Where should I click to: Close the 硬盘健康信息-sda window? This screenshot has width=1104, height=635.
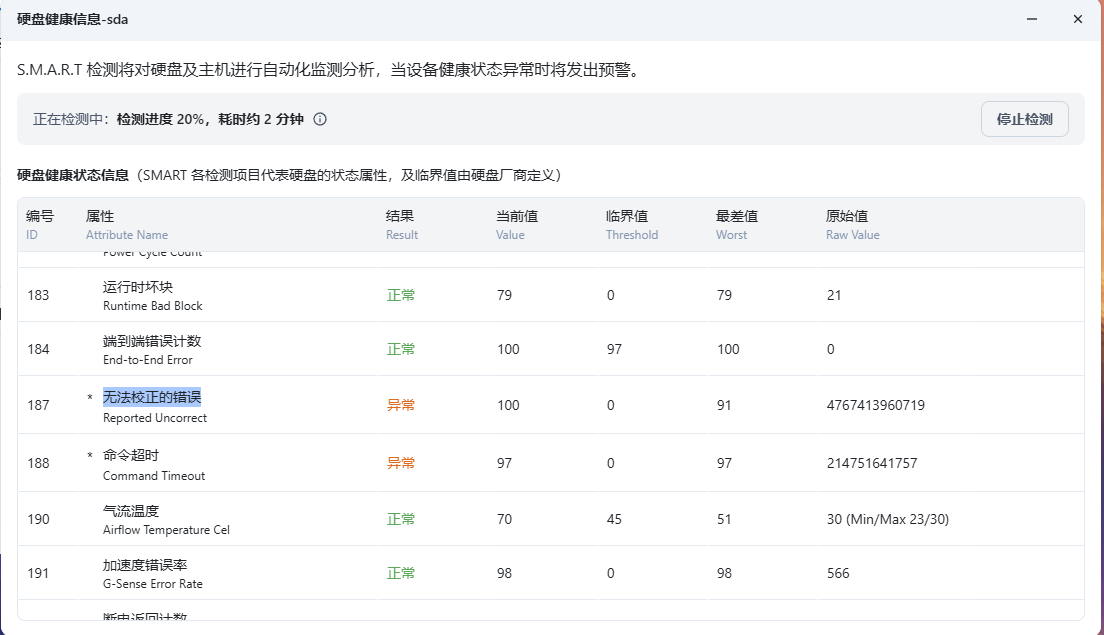coord(1077,19)
